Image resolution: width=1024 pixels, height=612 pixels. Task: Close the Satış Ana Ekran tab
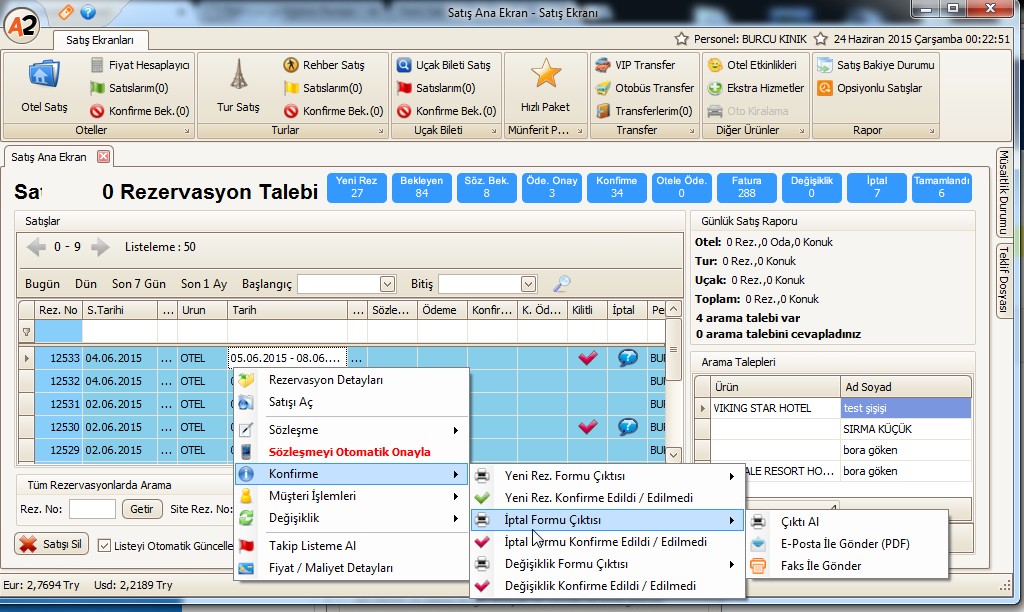pos(103,157)
